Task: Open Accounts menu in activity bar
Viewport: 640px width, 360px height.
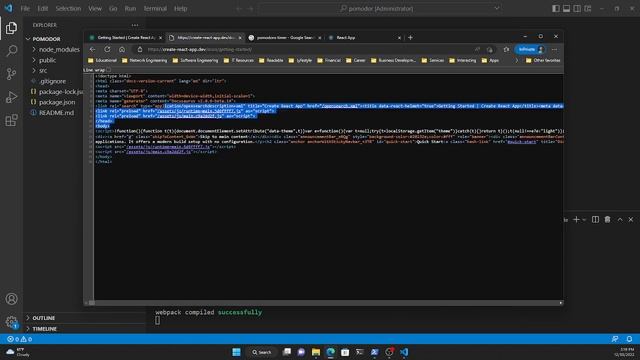Action: [11, 299]
